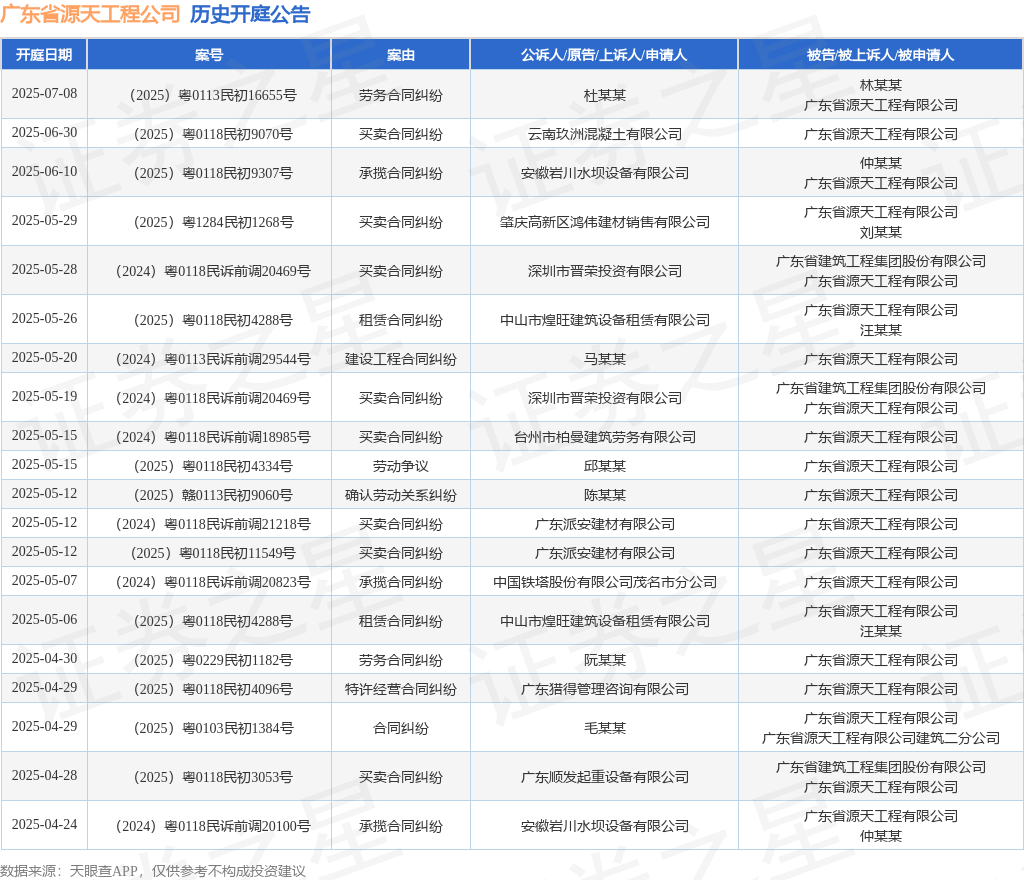Select the date 2025-05-28
Screen dimensions: 1024x880
[44, 270]
